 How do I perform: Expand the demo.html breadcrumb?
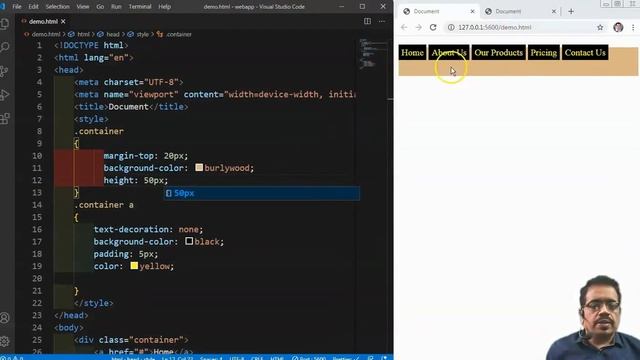(x=46, y=34)
